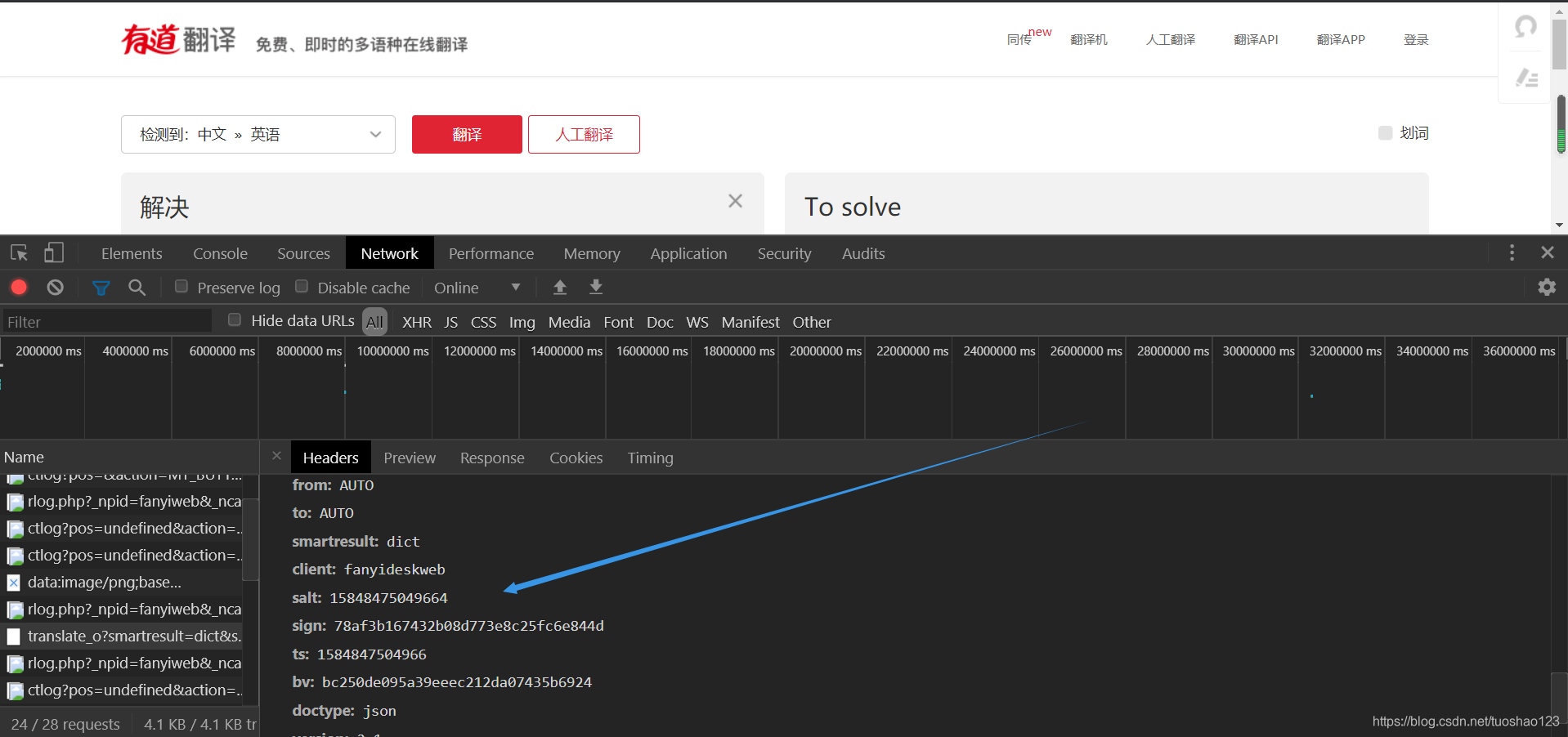Open network search magnifier
This screenshot has height=737, width=1568.
tap(137, 287)
